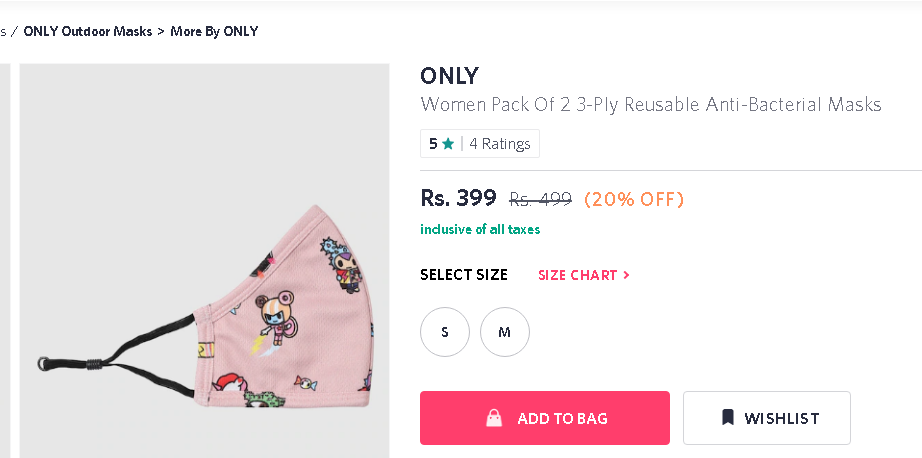View the 4 Ratings count
The image size is (922, 458).
[500, 144]
